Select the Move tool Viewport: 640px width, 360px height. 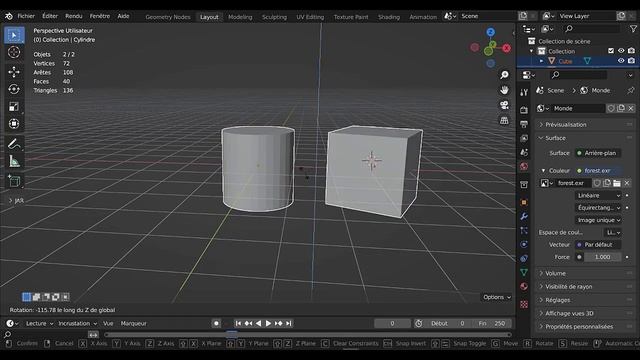[14, 72]
